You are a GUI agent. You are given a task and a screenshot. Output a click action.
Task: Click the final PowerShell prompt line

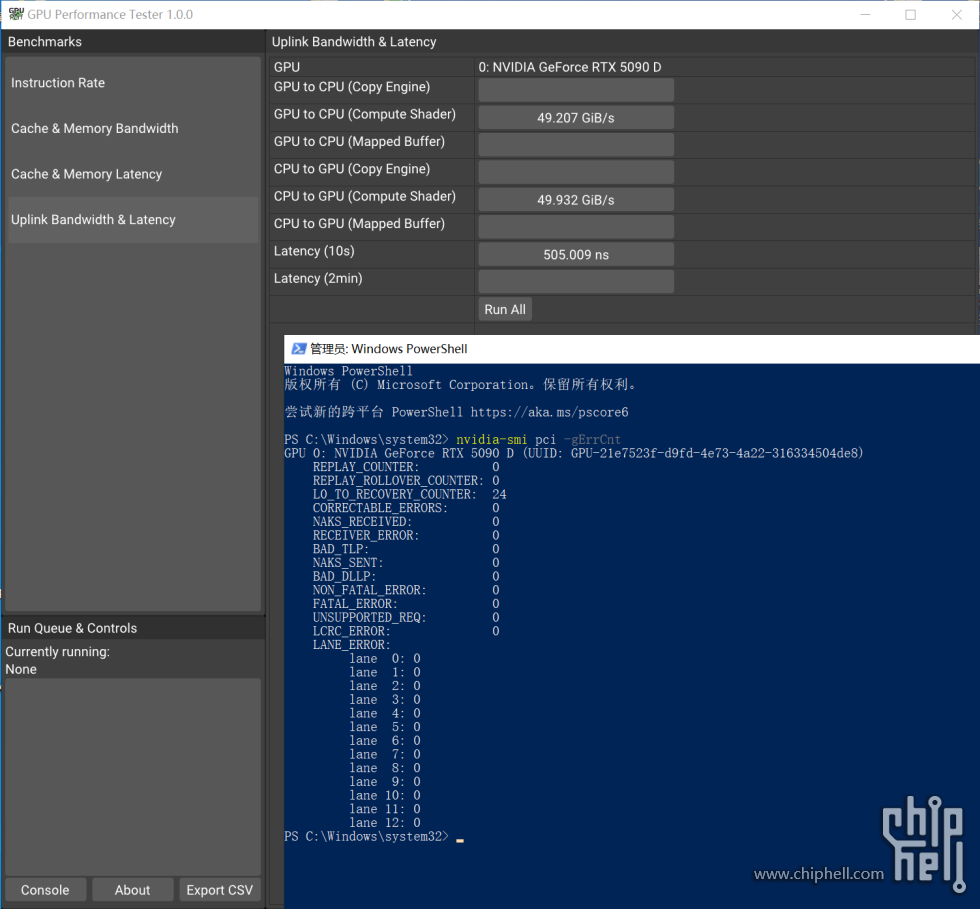point(374,836)
